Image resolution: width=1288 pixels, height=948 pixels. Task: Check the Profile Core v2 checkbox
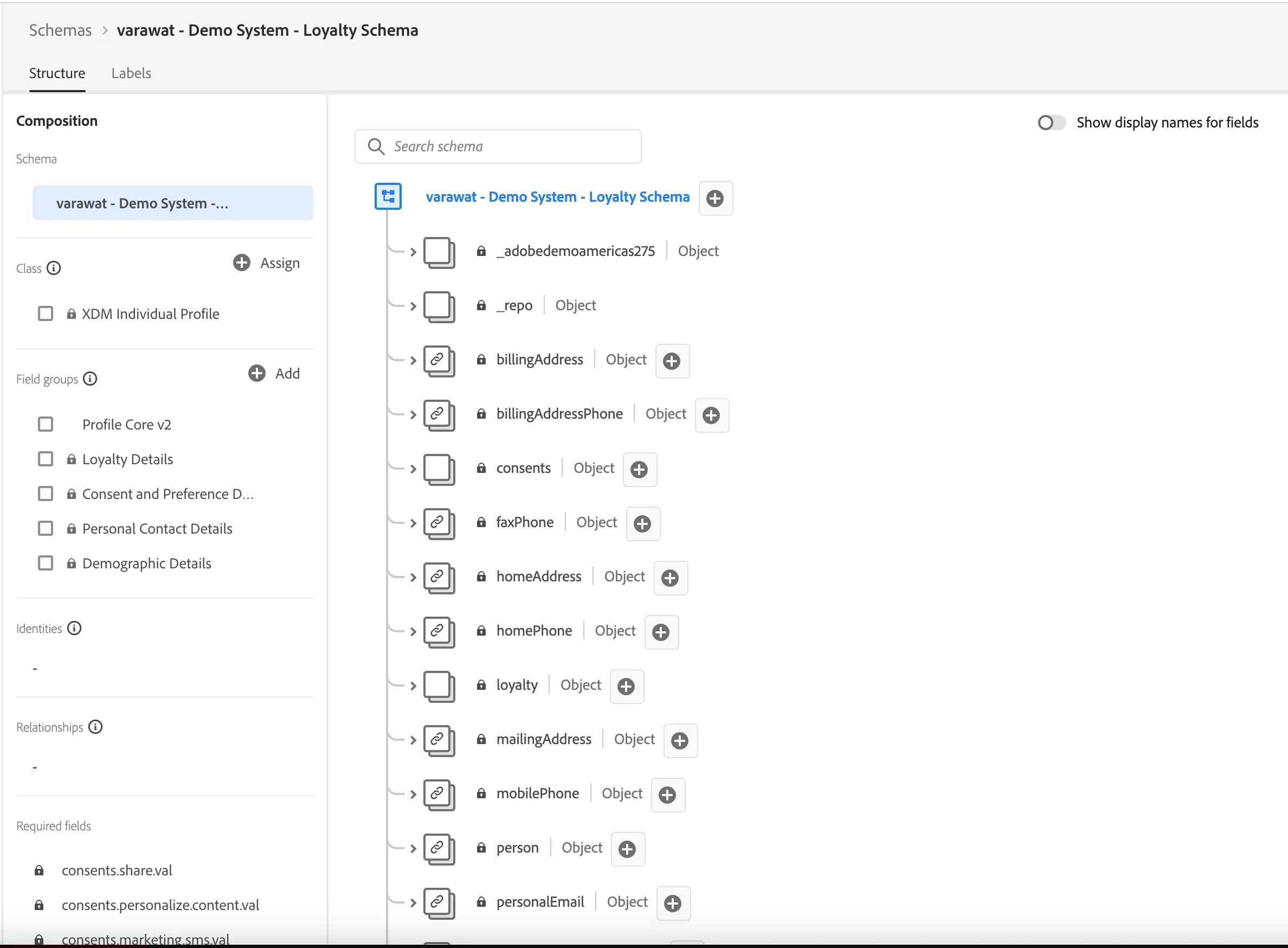(x=46, y=424)
